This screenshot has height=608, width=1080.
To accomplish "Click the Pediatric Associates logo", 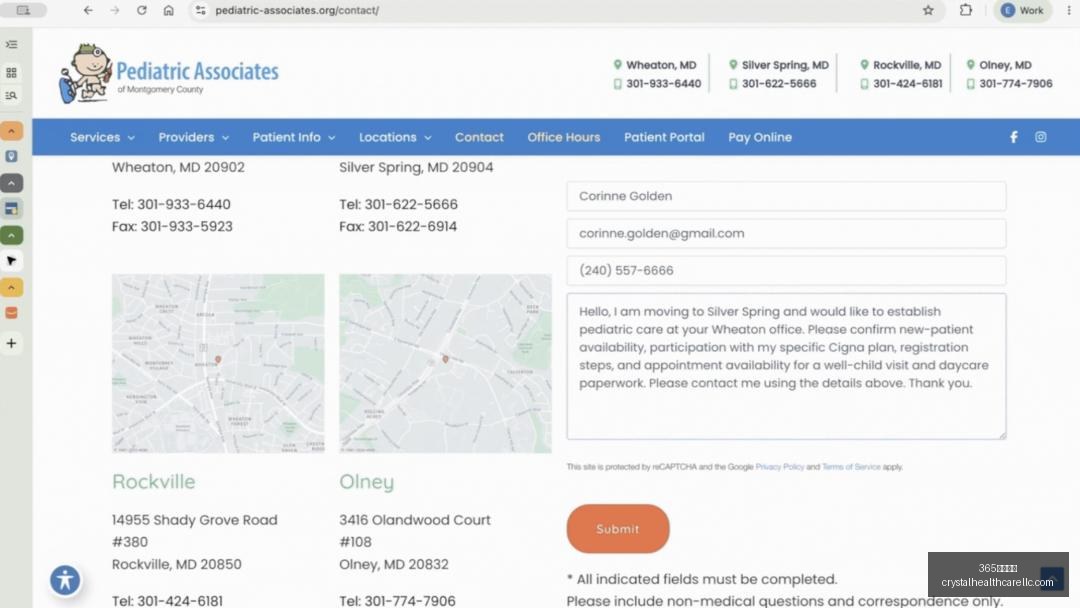I will coord(169,74).
